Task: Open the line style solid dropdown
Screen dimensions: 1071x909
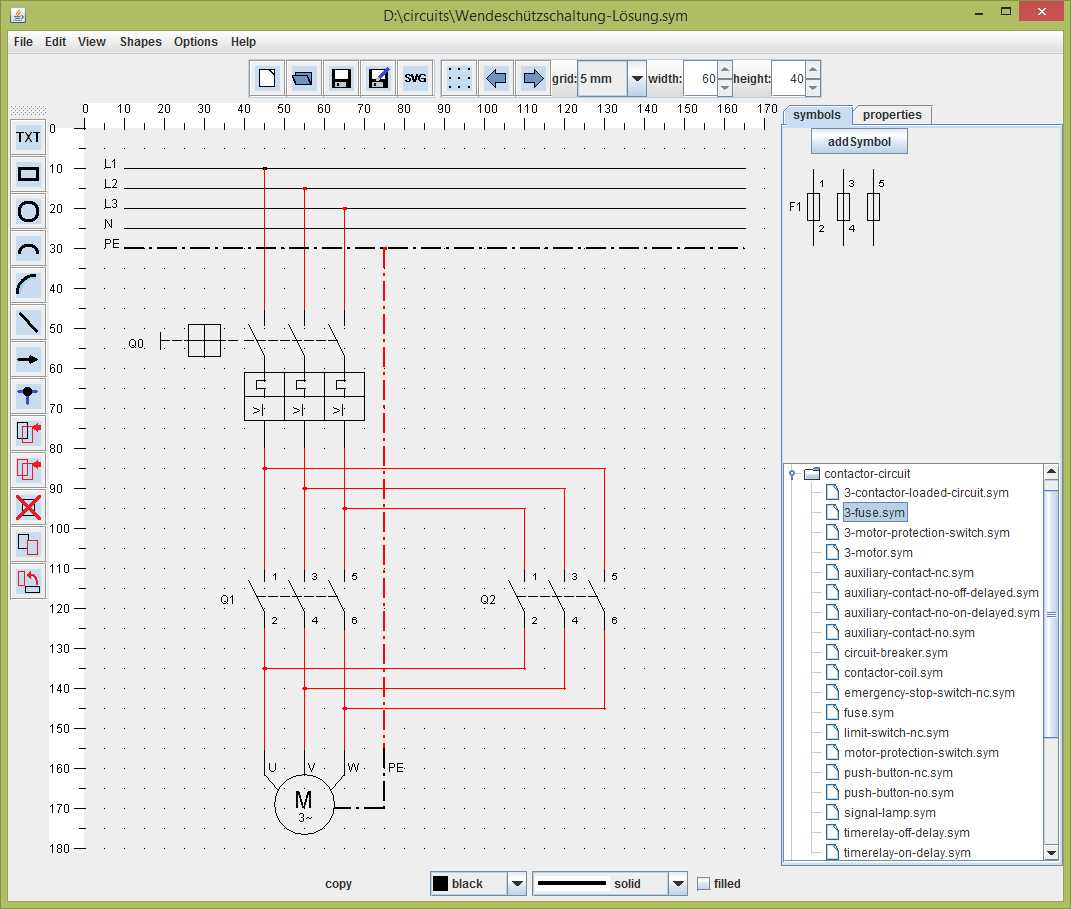Action: (x=678, y=883)
